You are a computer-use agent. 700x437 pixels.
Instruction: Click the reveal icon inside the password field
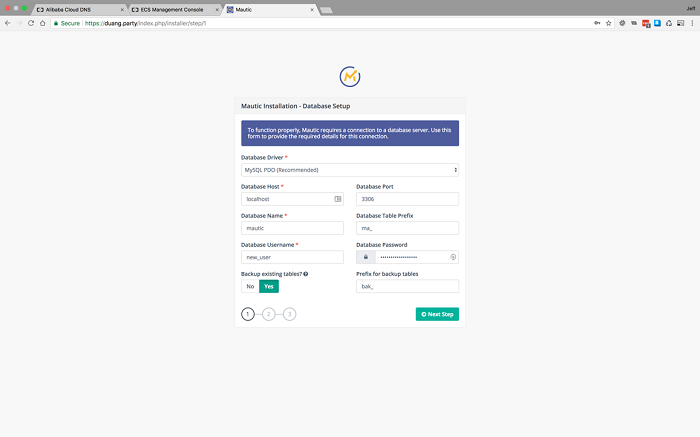[x=453, y=257]
